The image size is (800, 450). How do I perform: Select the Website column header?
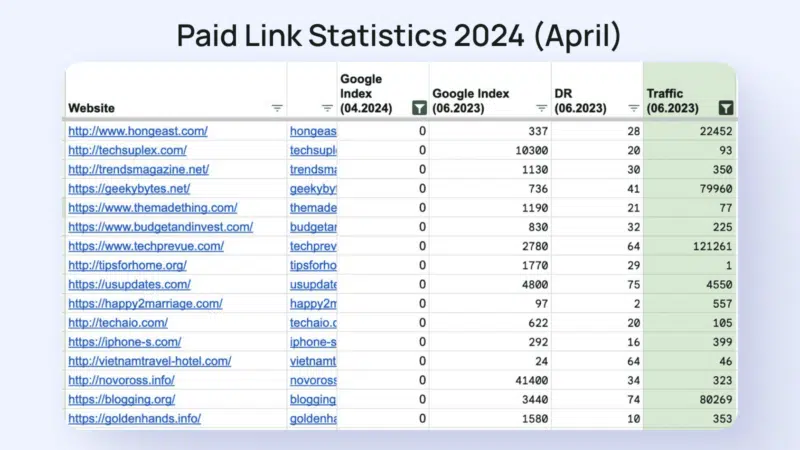(x=91, y=108)
